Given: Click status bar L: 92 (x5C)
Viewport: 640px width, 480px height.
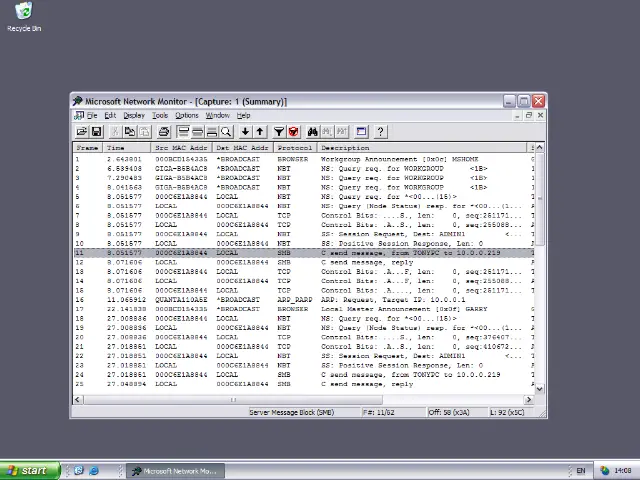Looking at the screenshot, I should 507,412.
